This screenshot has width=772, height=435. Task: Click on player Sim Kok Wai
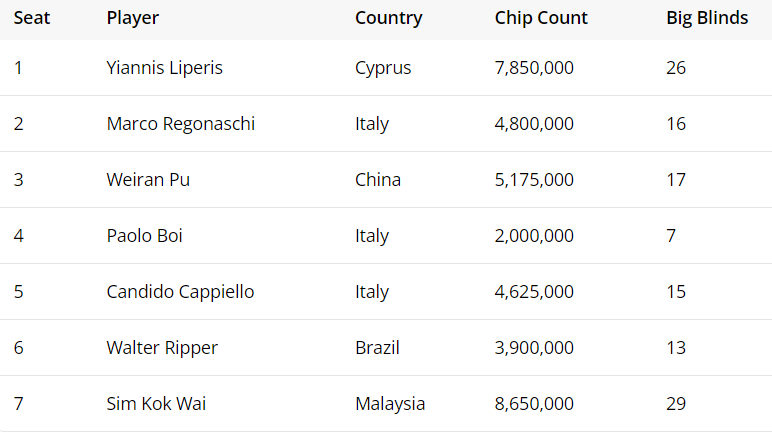tap(156, 404)
